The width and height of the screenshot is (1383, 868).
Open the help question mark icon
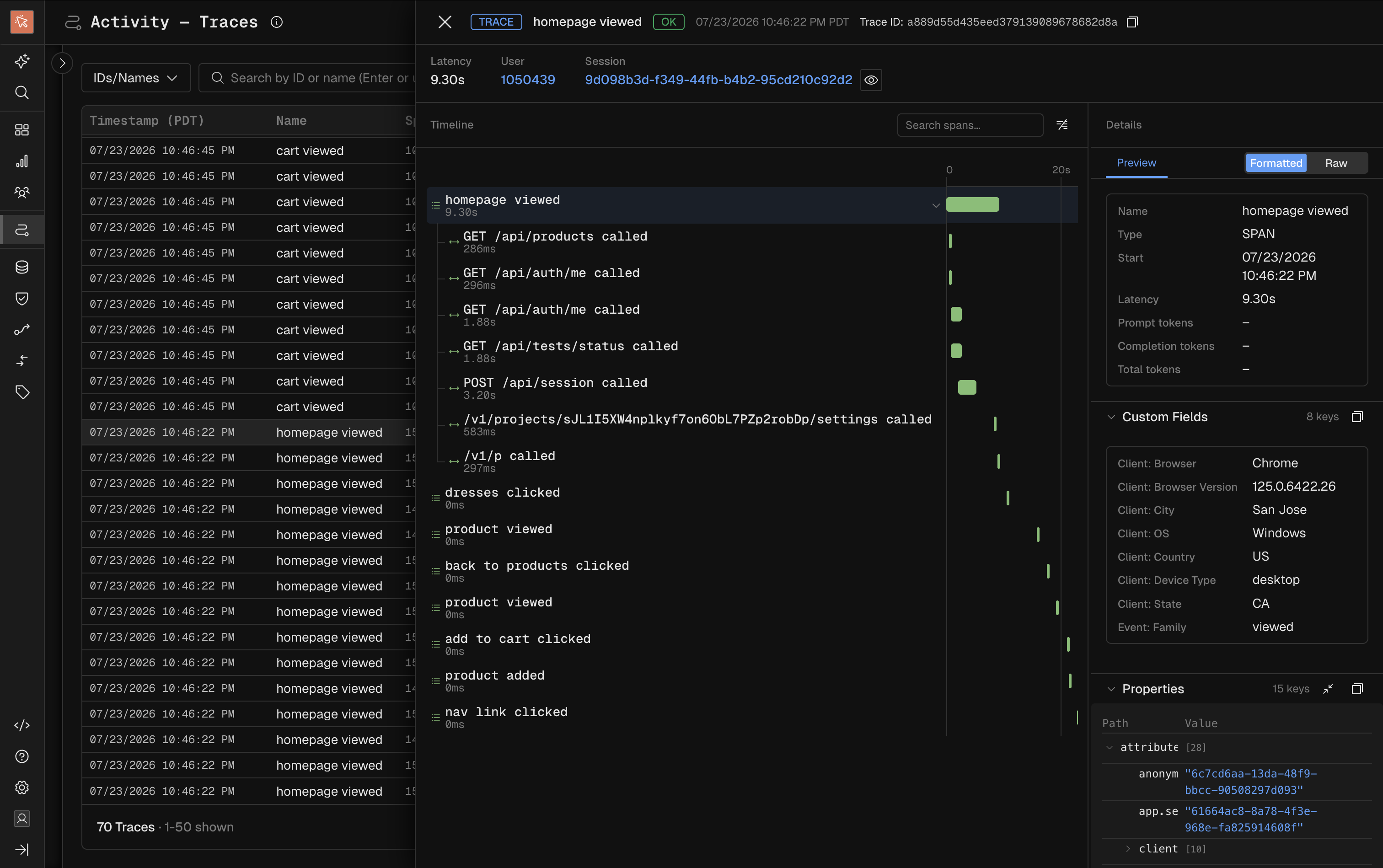(22, 756)
